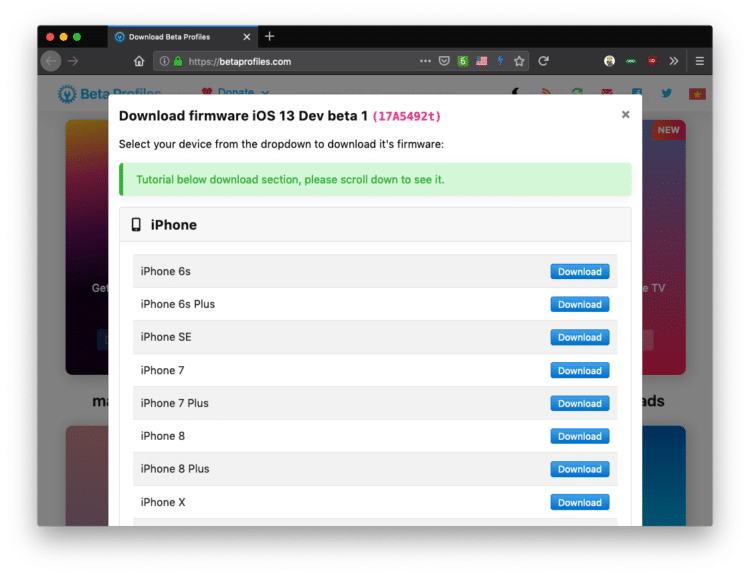750x575 pixels.
Task: Open the Firefox hamburger menu
Action: coord(699,61)
